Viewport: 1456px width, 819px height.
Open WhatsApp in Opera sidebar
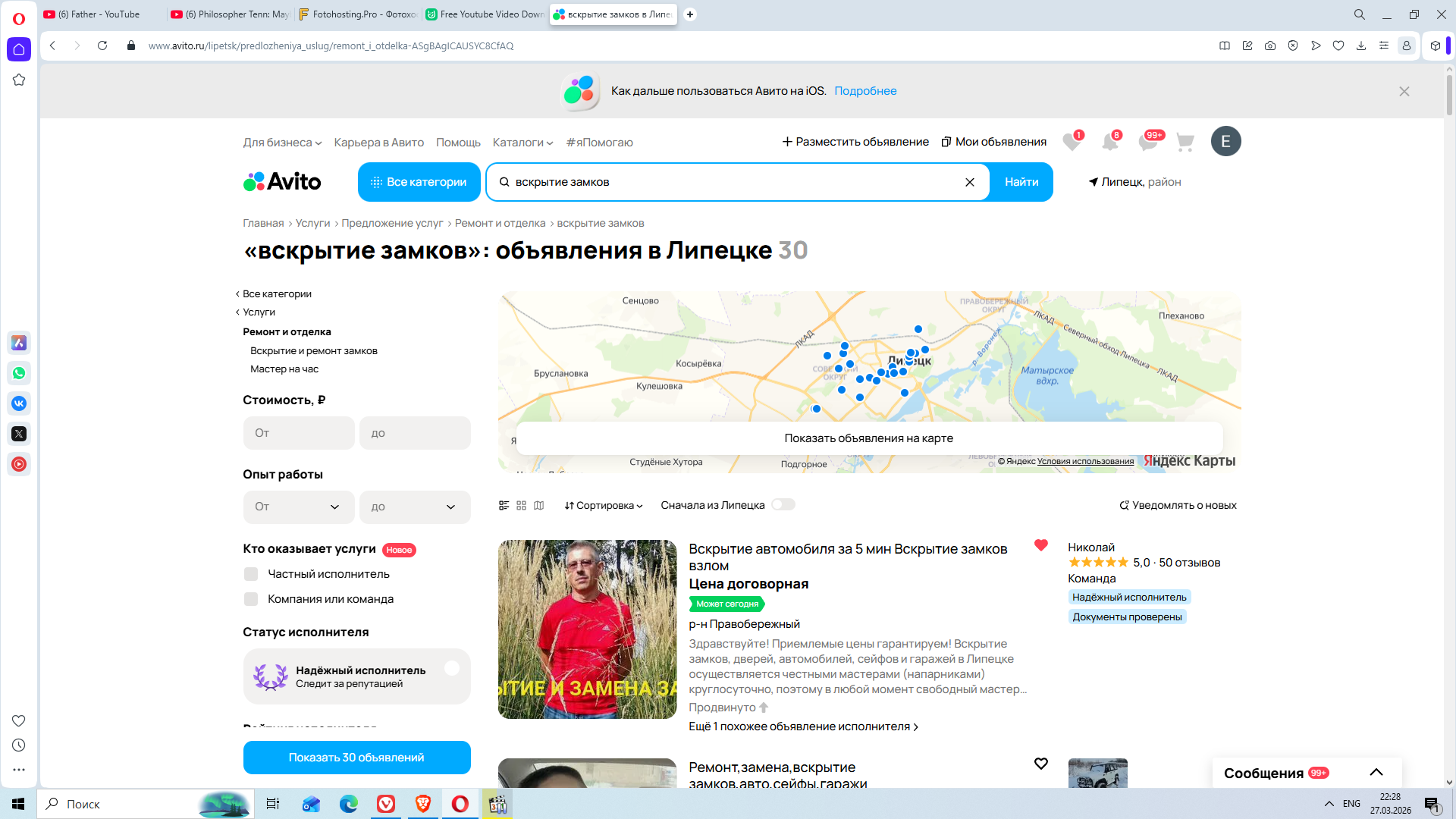19,373
